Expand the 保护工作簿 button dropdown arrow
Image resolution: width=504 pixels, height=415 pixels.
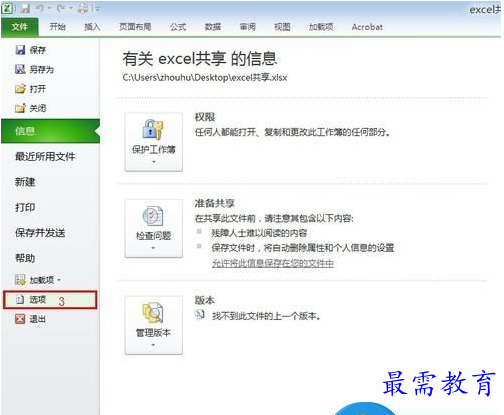point(154,162)
